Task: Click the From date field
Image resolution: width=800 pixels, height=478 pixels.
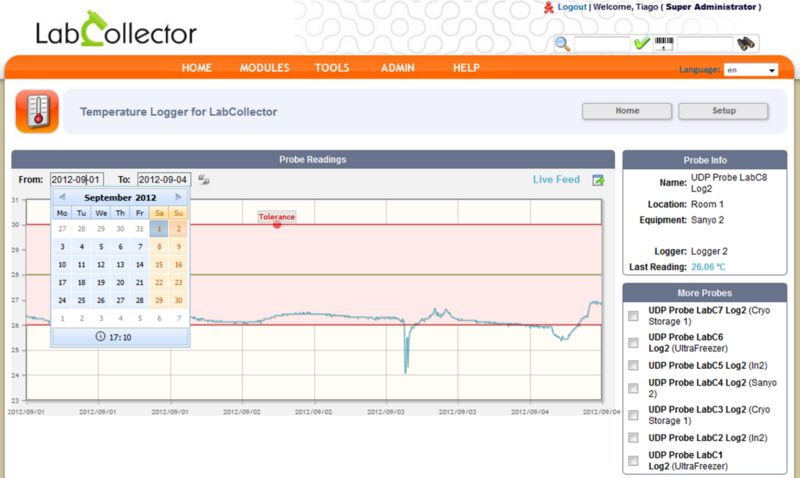Action: click(77, 180)
